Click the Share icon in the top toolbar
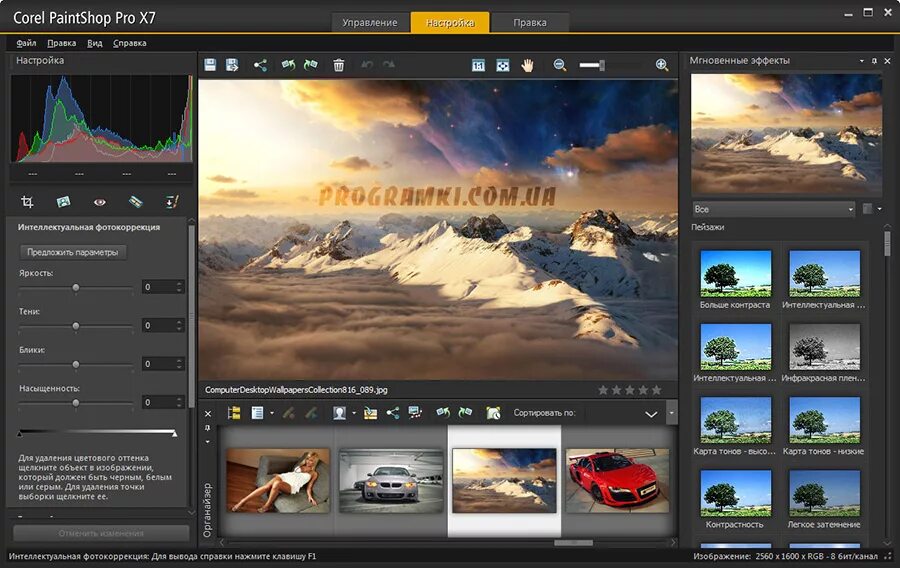 (260, 65)
